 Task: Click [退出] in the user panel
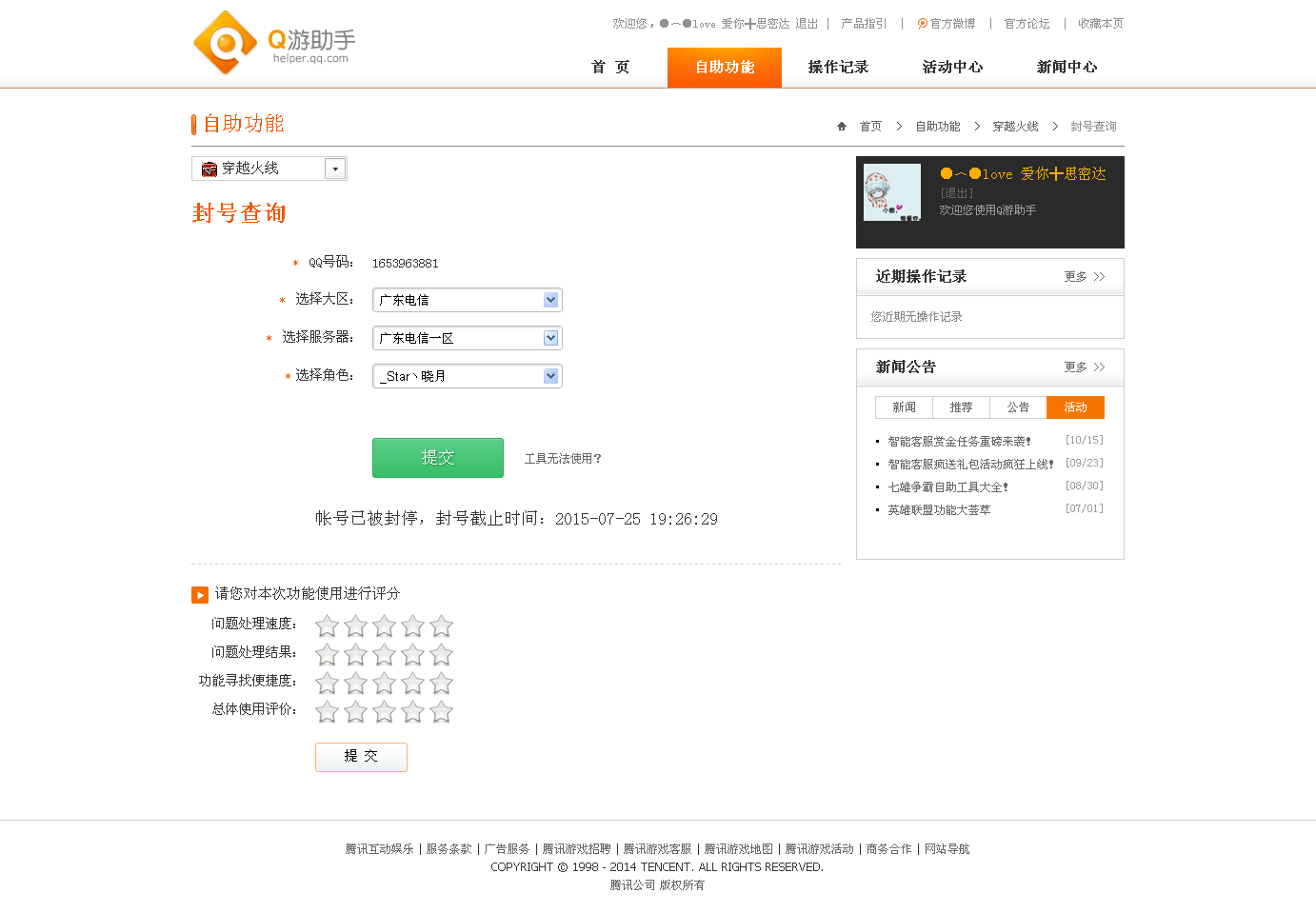click(x=957, y=192)
